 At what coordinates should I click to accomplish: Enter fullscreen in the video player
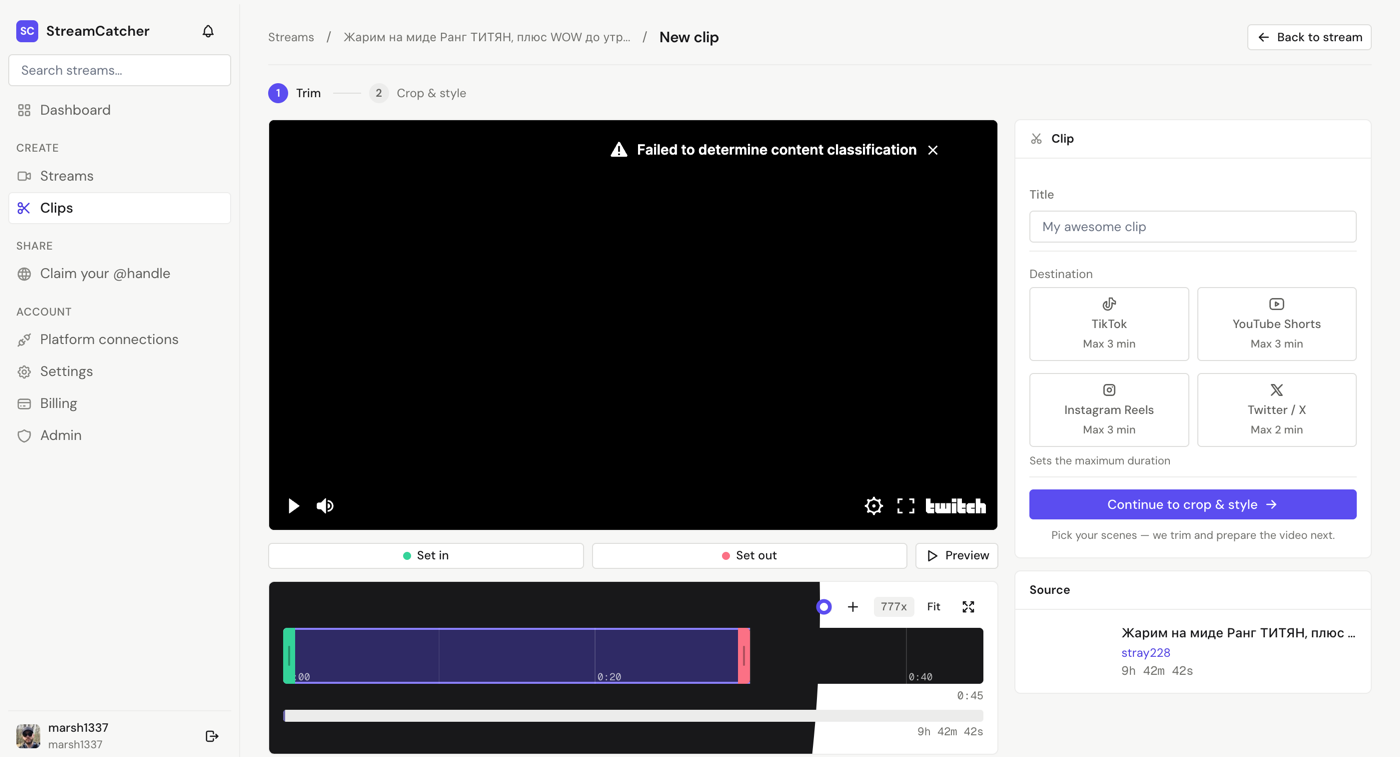tap(906, 506)
